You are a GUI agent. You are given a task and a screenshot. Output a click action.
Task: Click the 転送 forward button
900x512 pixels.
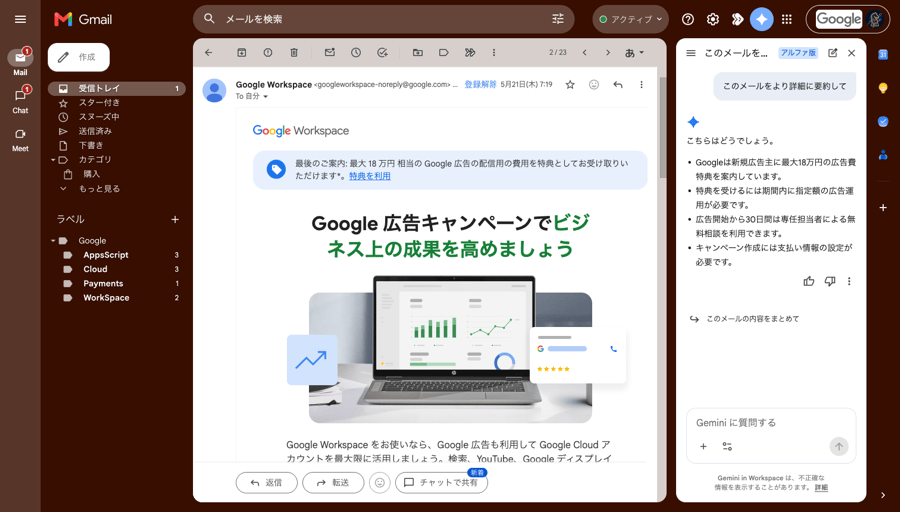pos(333,483)
